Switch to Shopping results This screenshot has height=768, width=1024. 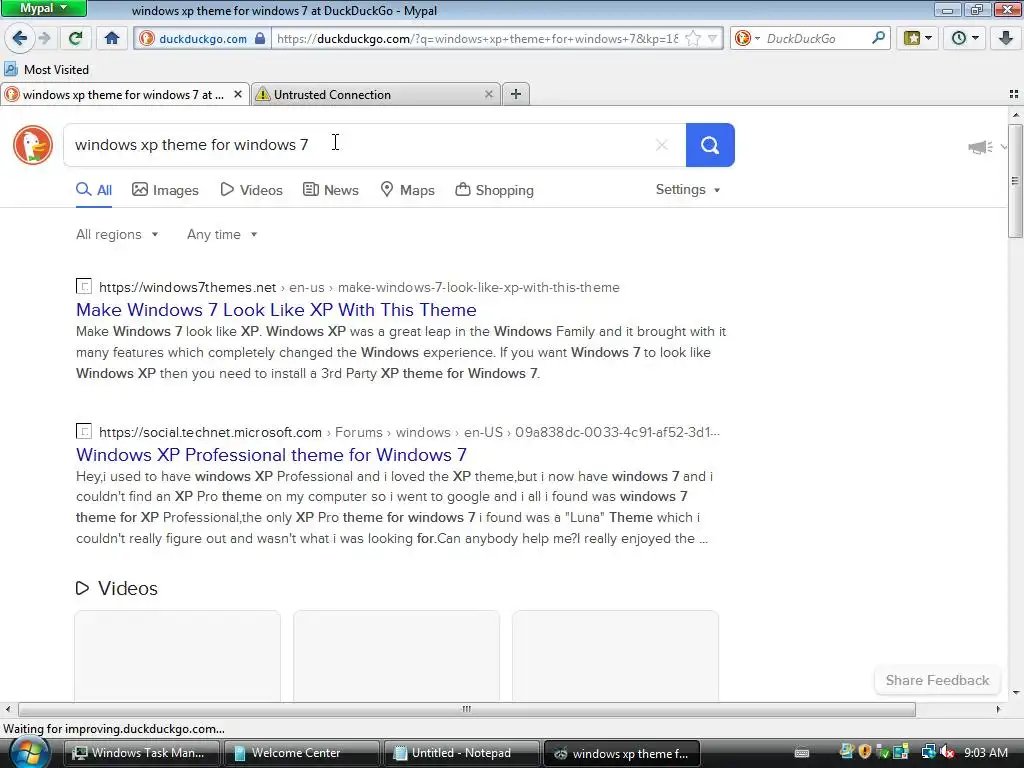click(494, 190)
